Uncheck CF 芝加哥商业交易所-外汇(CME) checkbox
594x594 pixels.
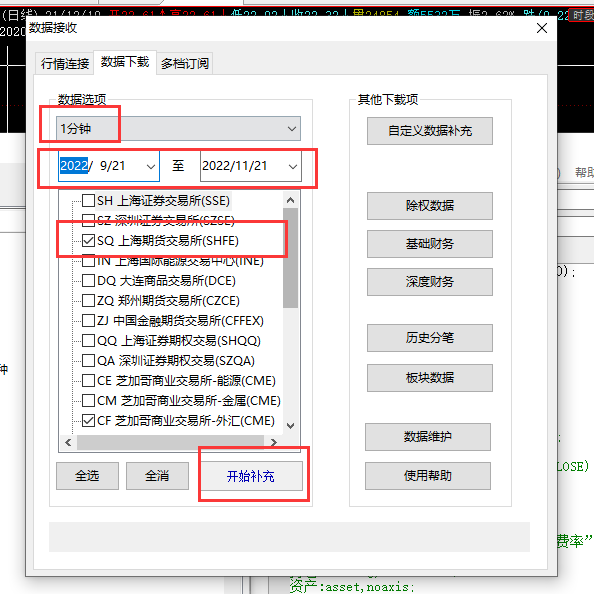[x=88, y=420]
